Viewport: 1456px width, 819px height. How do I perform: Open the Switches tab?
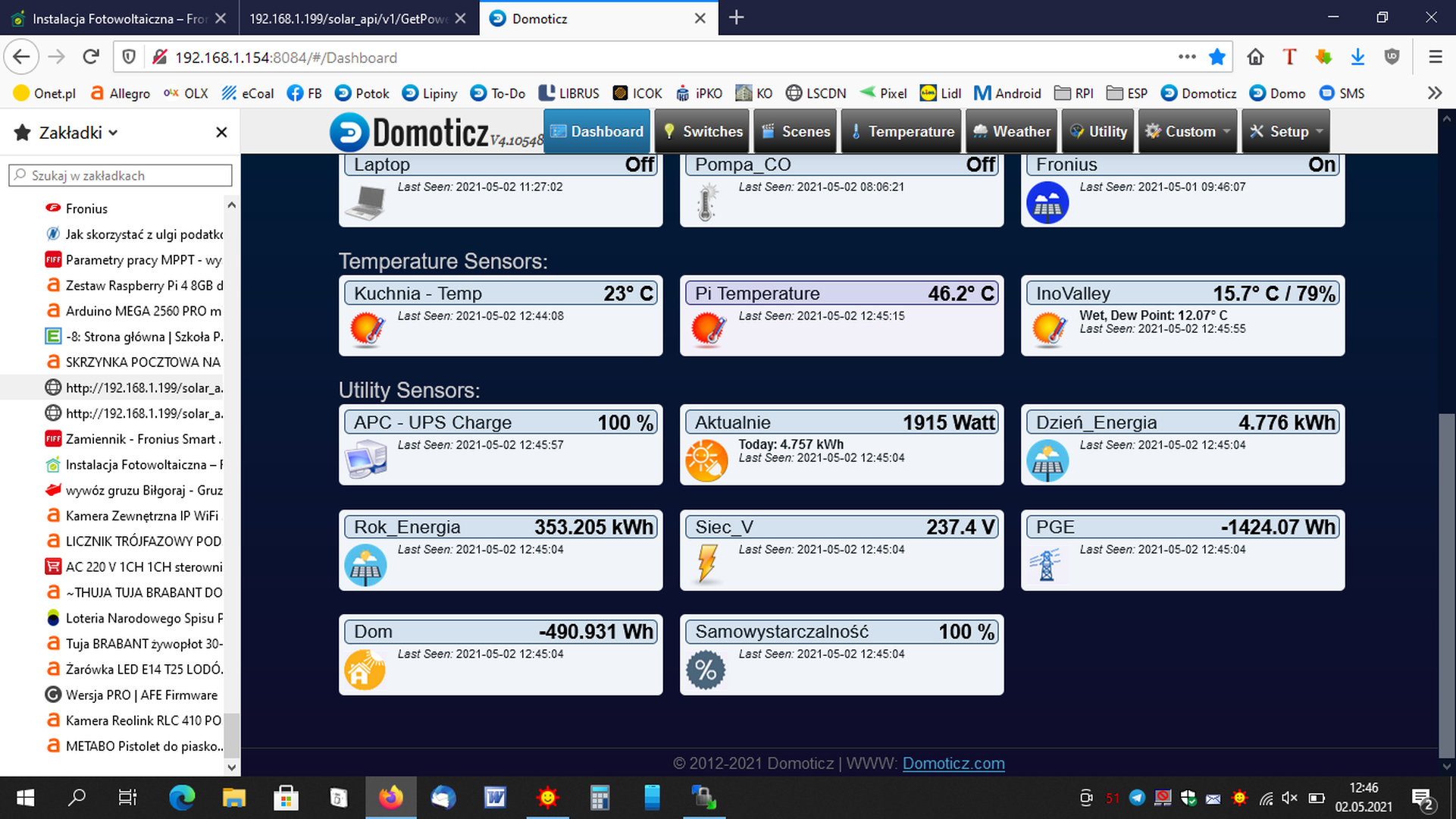click(703, 131)
